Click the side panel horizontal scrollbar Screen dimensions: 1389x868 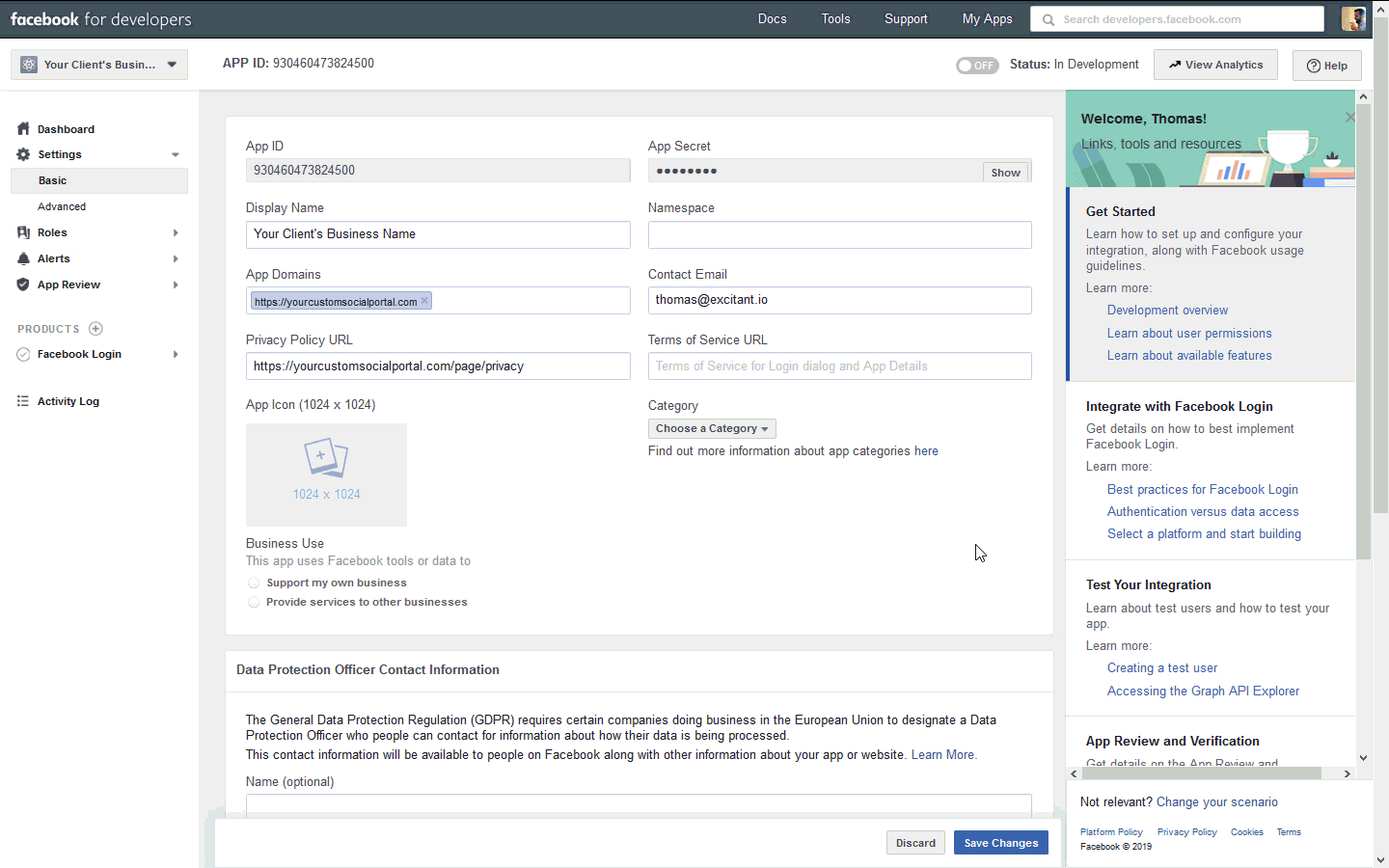pos(1201,773)
